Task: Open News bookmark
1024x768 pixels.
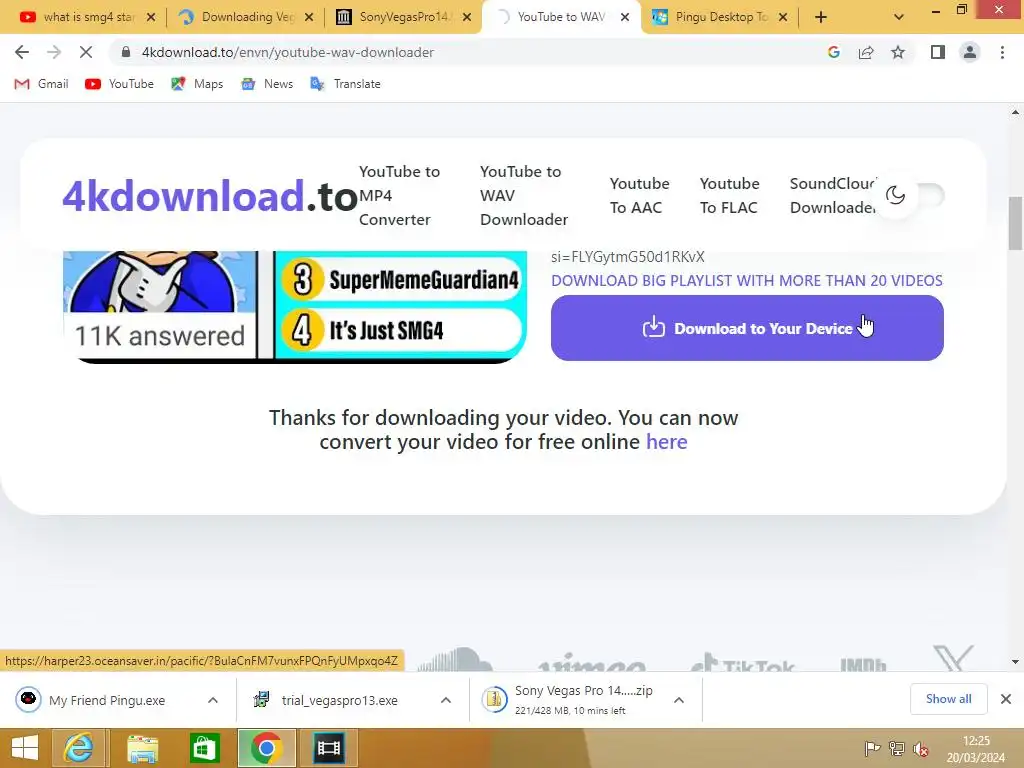Action: pyautogui.click(x=266, y=84)
